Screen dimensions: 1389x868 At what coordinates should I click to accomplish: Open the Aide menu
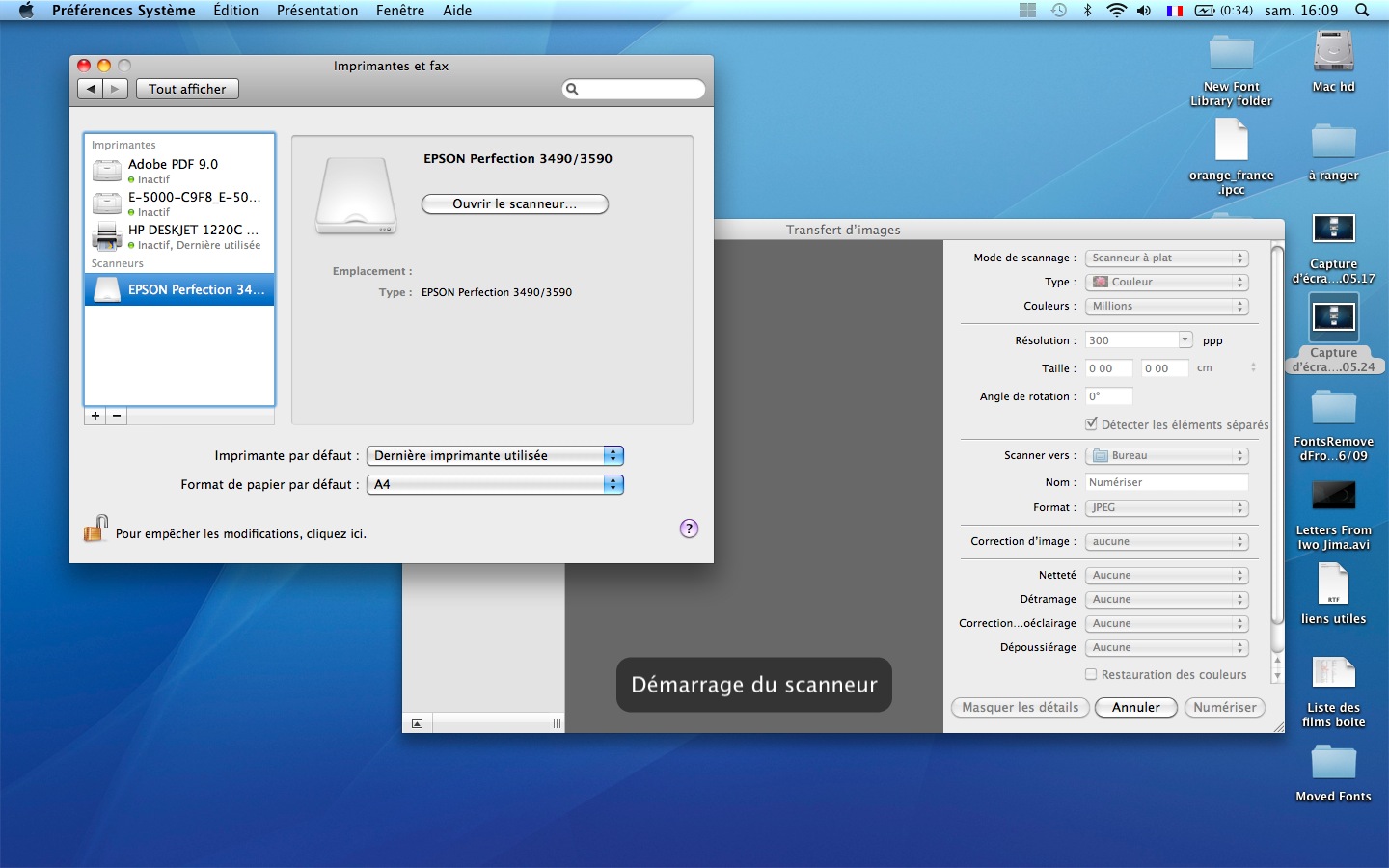(x=457, y=11)
